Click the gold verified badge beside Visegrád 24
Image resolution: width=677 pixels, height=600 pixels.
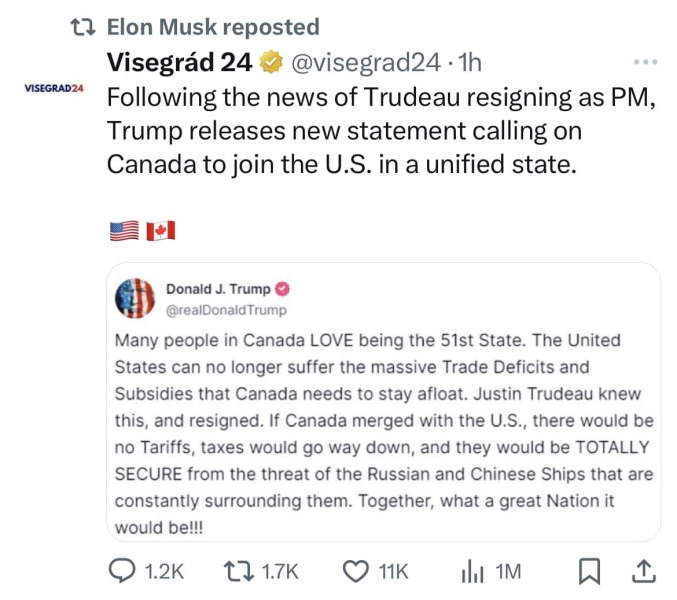pyautogui.click(x=270, y=63)
